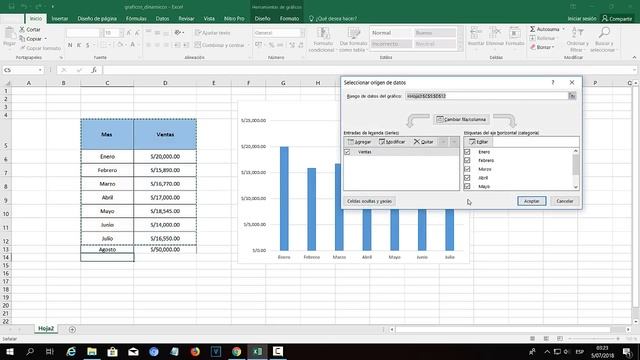The width and height of the screenshot is (640, 360).
Task: Open the Insertar ribbon tab
Action: (60, 18)
